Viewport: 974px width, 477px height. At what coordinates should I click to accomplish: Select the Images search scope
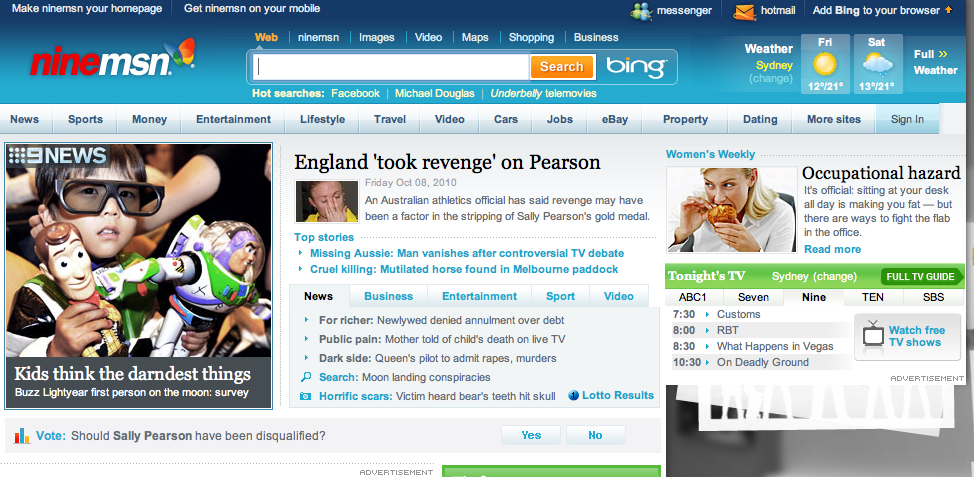pos(376,37)
